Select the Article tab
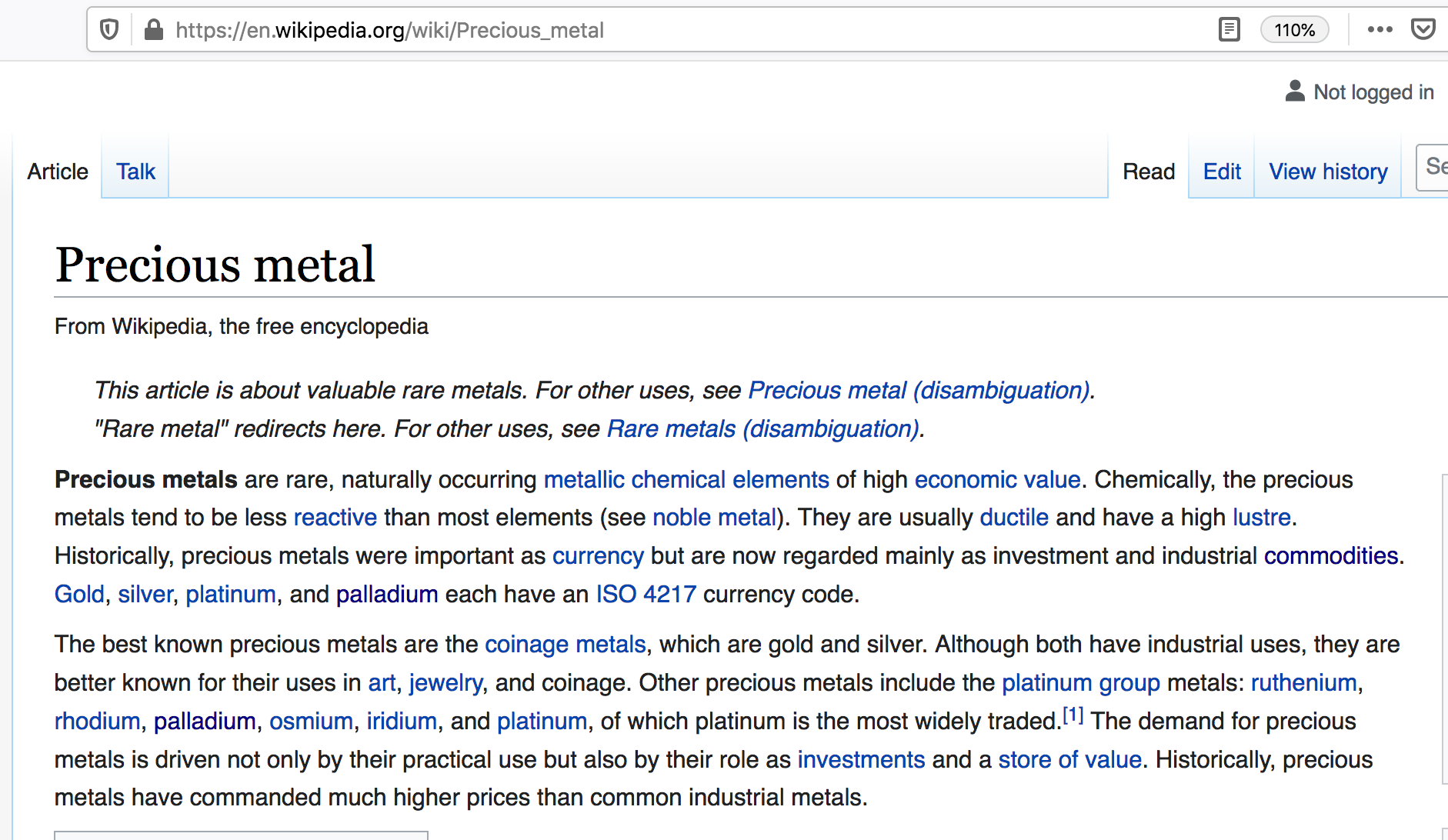The height and width of the screenshot is (840, 1448). 58,172
